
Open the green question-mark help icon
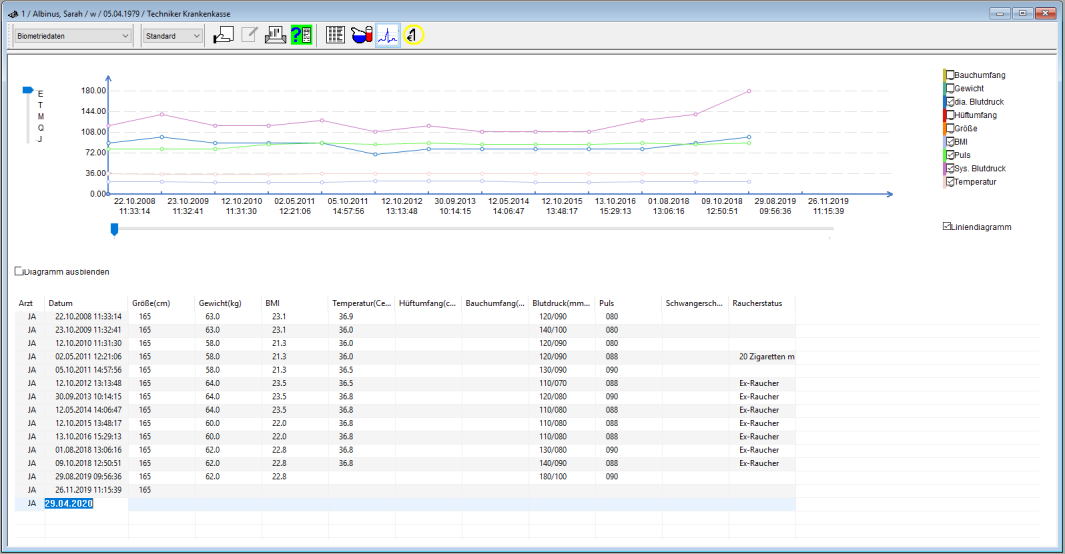coord(301,35)
